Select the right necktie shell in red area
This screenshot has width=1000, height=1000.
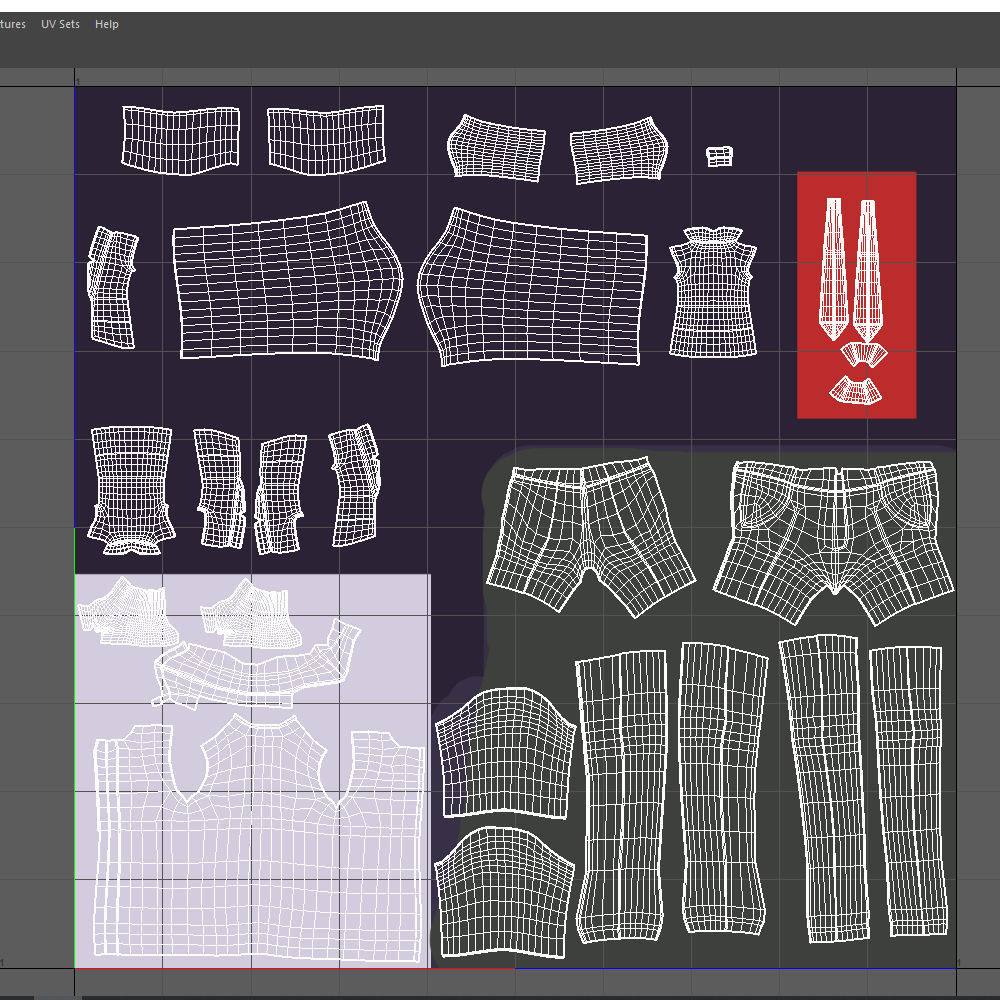pyautogui.click(x=868, y=270)
